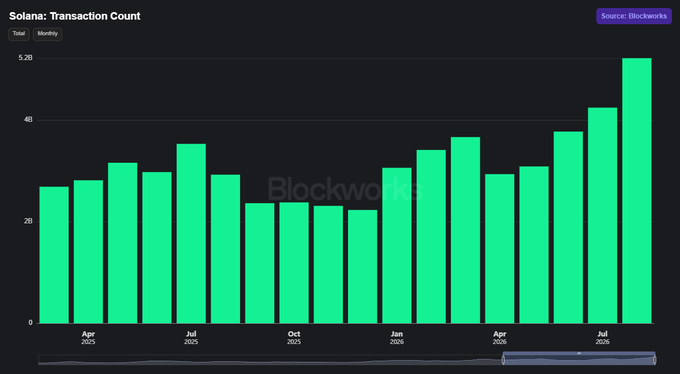
Task: Click the 0 y-axis label
Action: pos(30,323)
